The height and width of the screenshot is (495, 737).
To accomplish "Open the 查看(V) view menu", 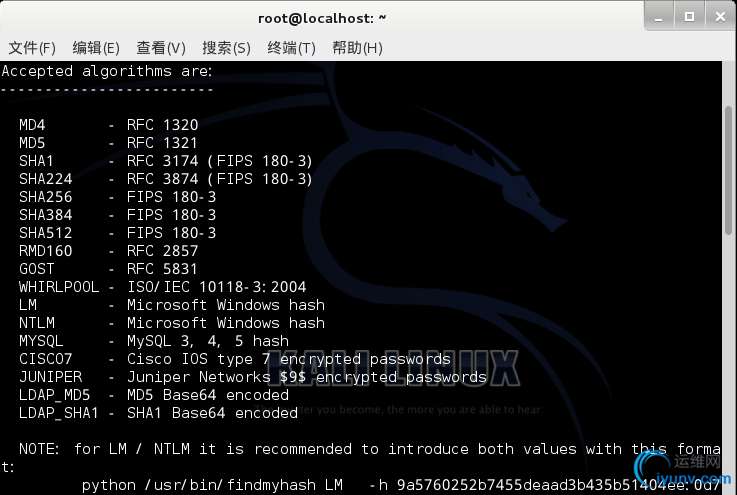I will 161,48.
